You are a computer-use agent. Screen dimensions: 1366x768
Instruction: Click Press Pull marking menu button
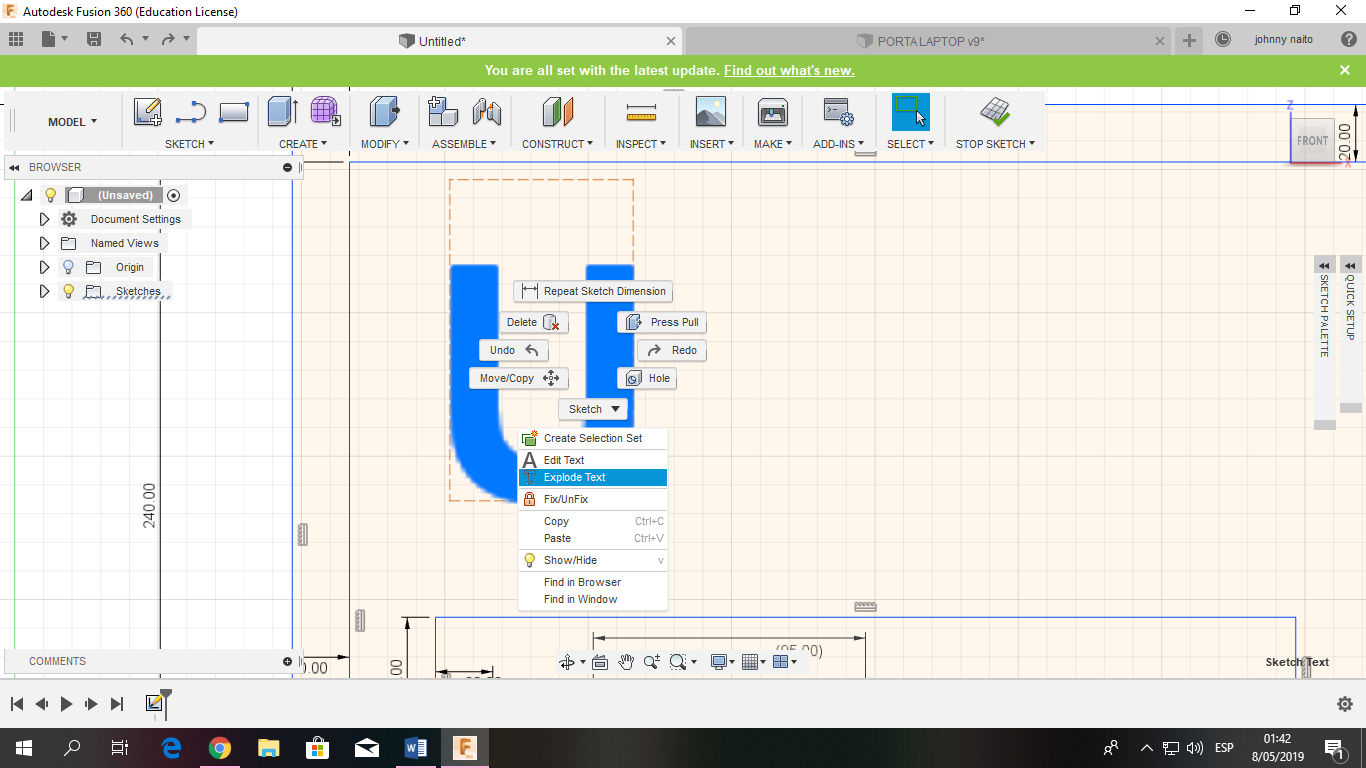point(662,322)
